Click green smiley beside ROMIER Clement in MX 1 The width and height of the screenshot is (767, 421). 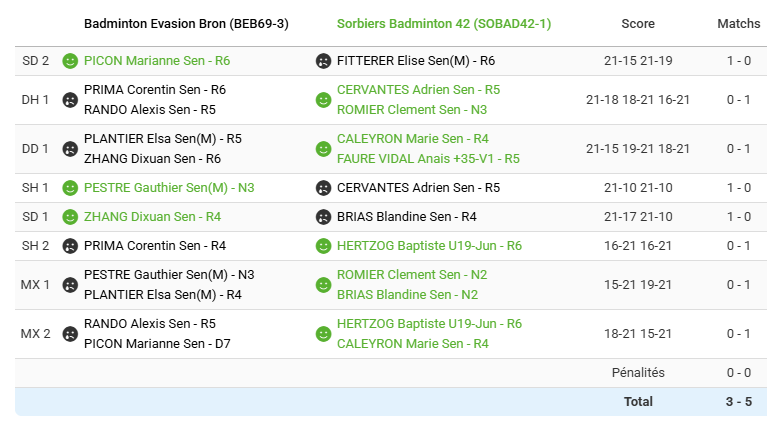[x=323, y=285]
